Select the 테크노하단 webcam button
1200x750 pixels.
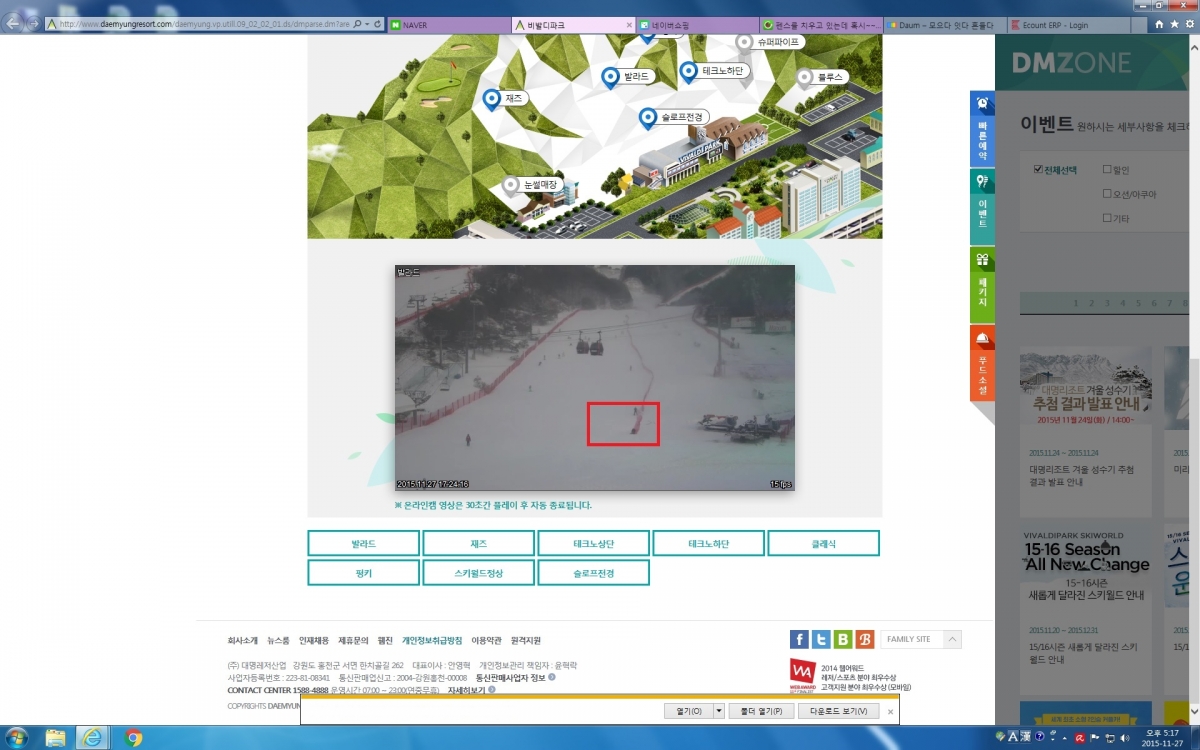[709, 543]
